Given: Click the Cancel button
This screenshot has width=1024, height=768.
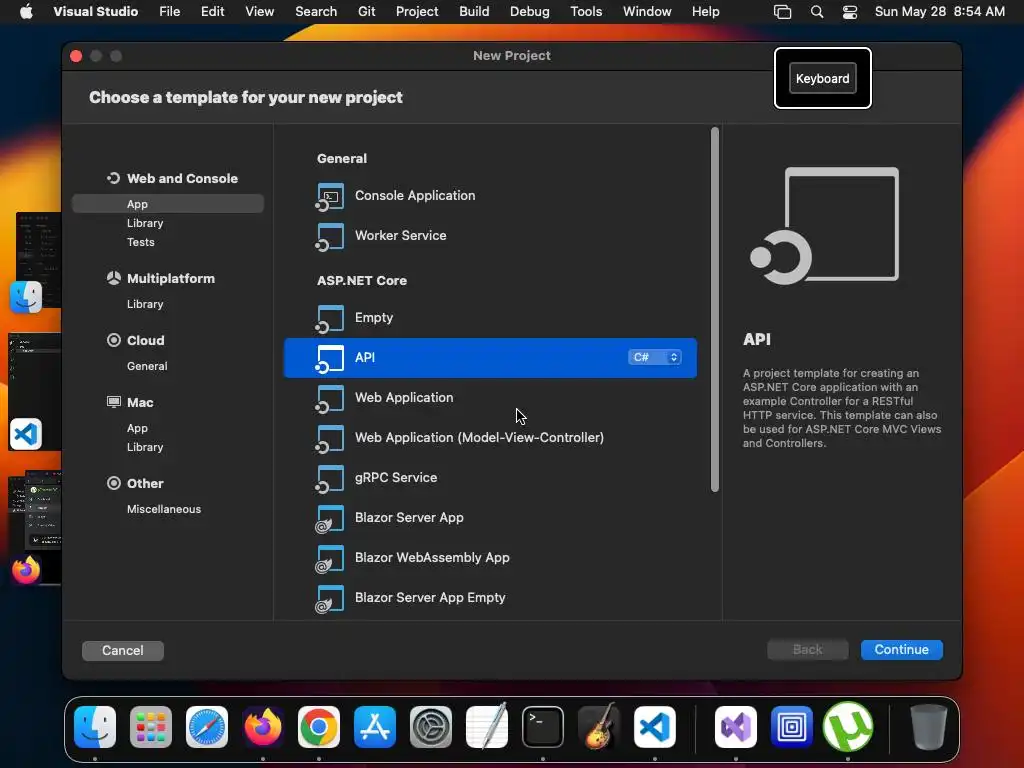Looking at the screenshot, I should [123, 650].
